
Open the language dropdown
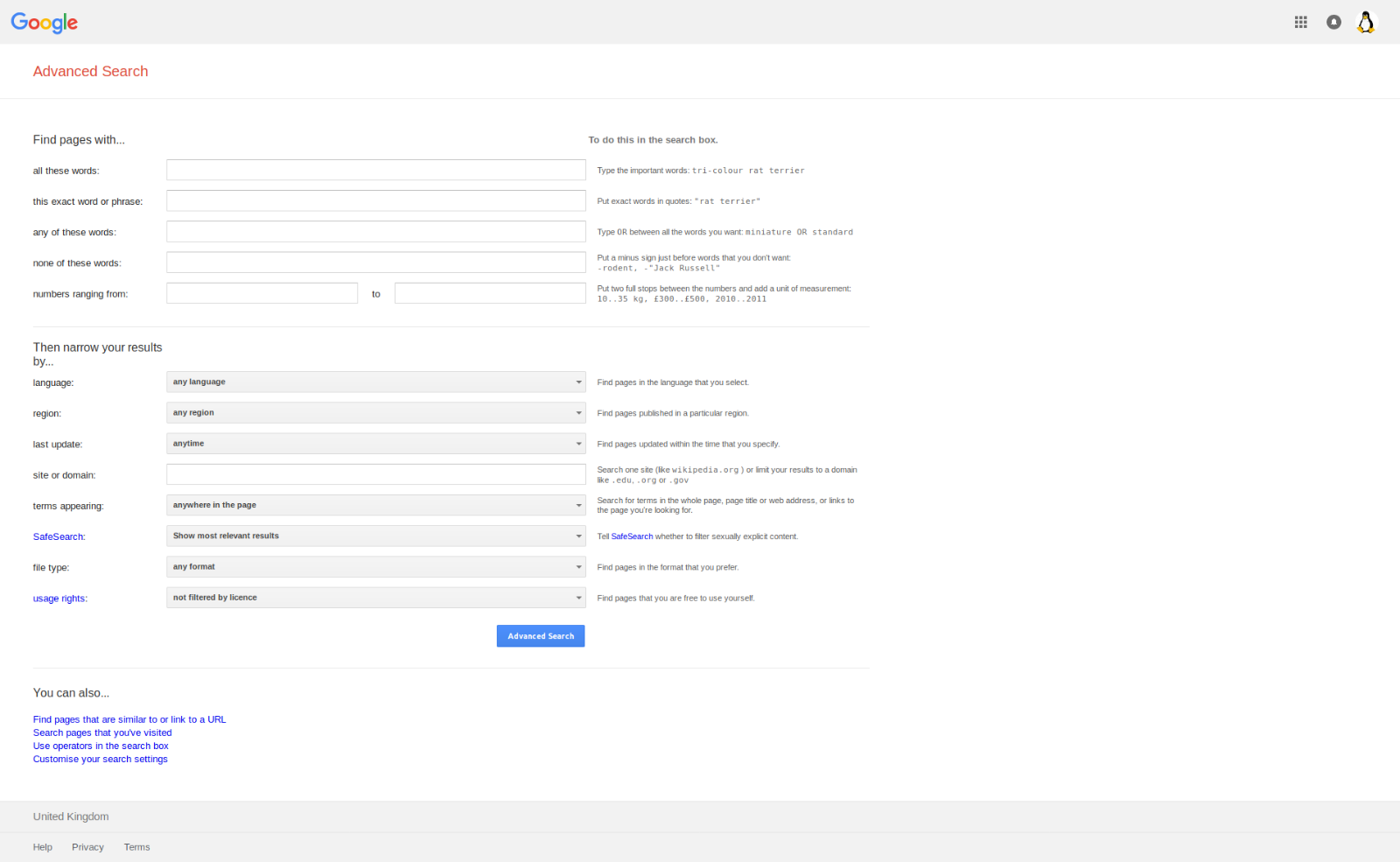pos(376,382)
